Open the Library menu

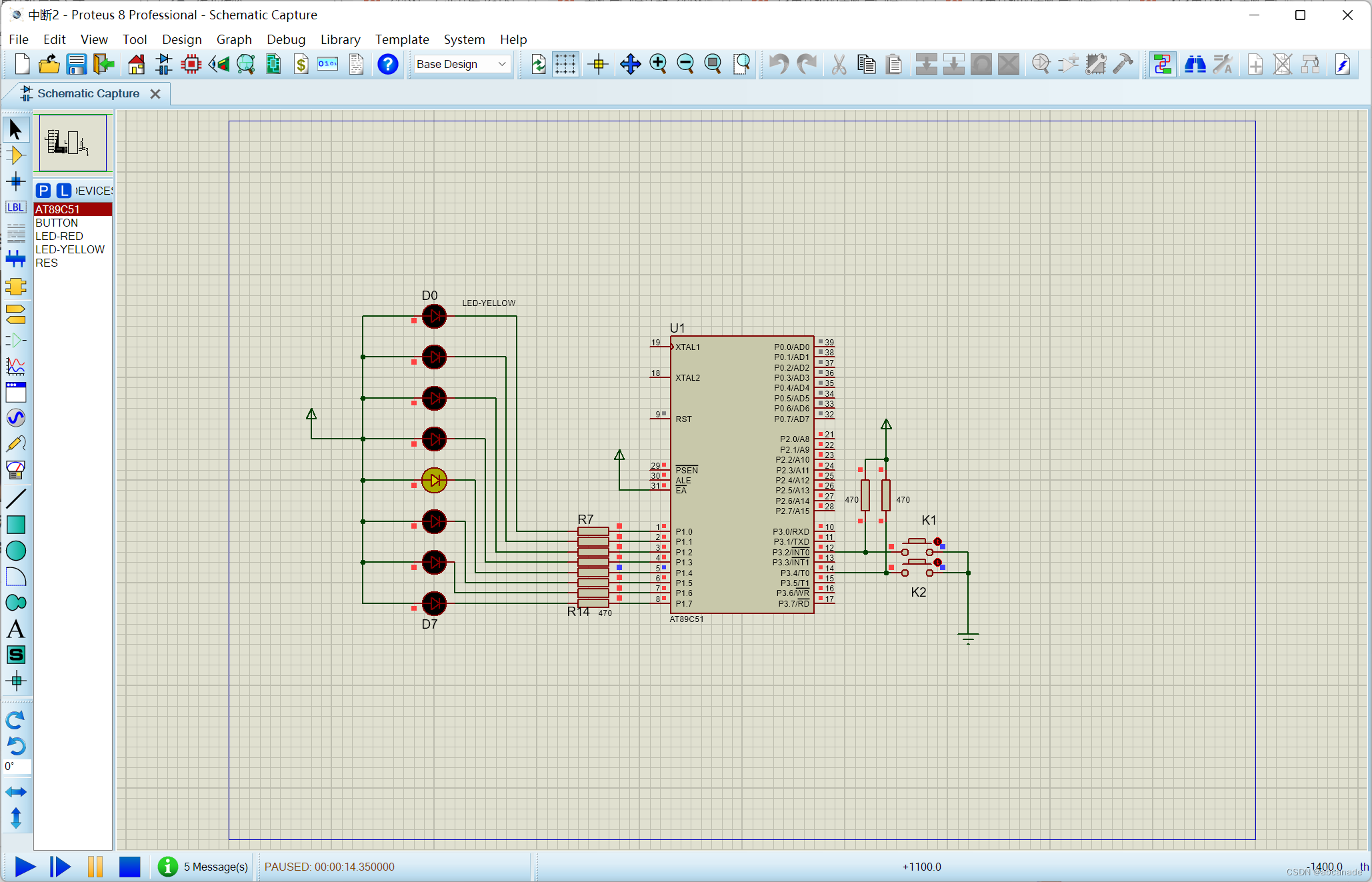pos(340,39)
